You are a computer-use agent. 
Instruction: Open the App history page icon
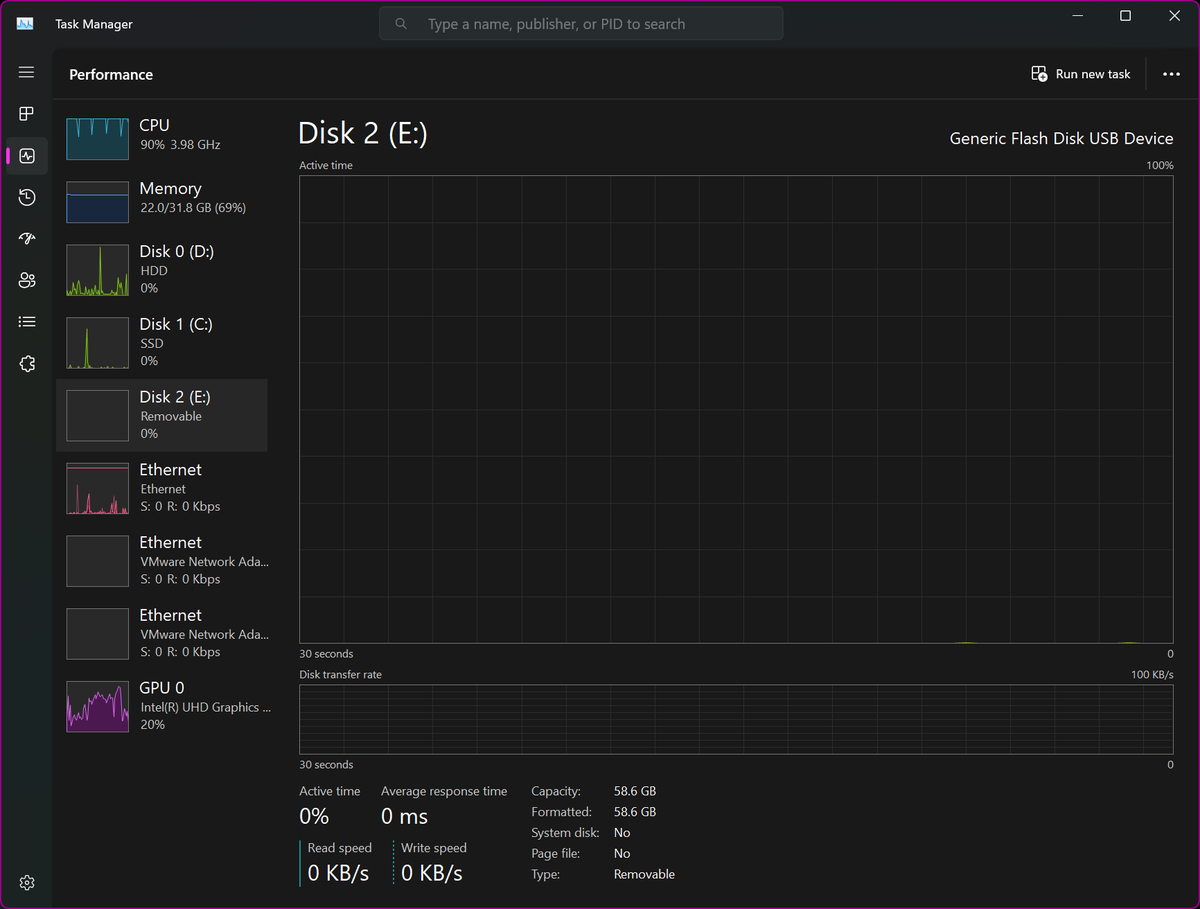coord(27,197)
